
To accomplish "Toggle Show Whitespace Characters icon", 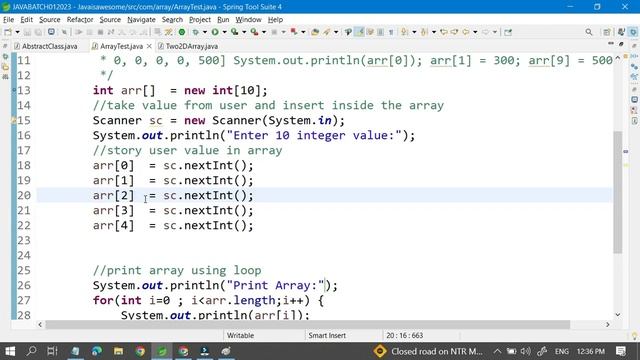I will (x=391, y=32).
